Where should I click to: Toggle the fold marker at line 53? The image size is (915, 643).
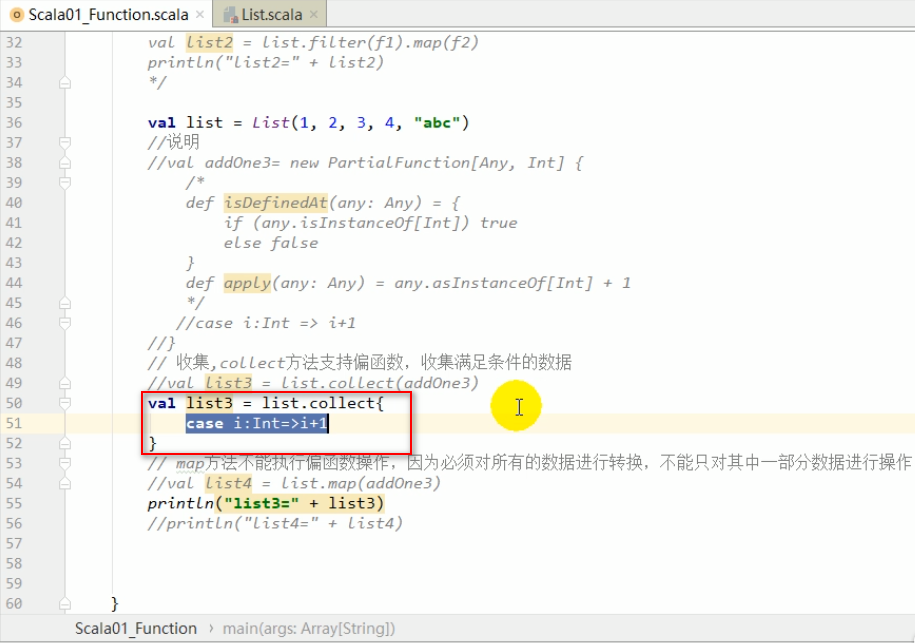tap(65, 463)
